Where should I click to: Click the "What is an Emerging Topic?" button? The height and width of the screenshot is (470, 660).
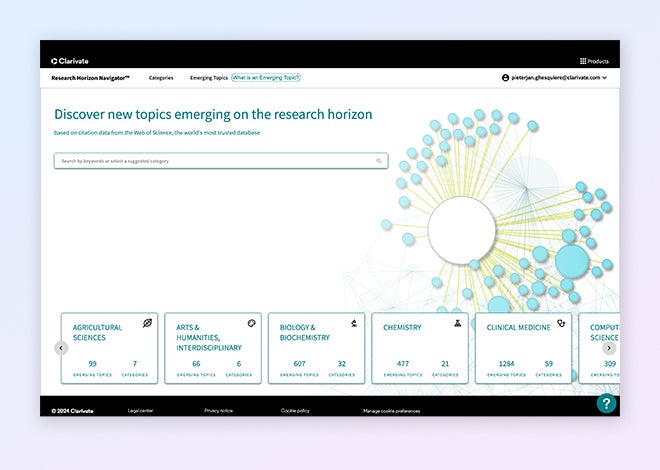(x=266, y=77)
